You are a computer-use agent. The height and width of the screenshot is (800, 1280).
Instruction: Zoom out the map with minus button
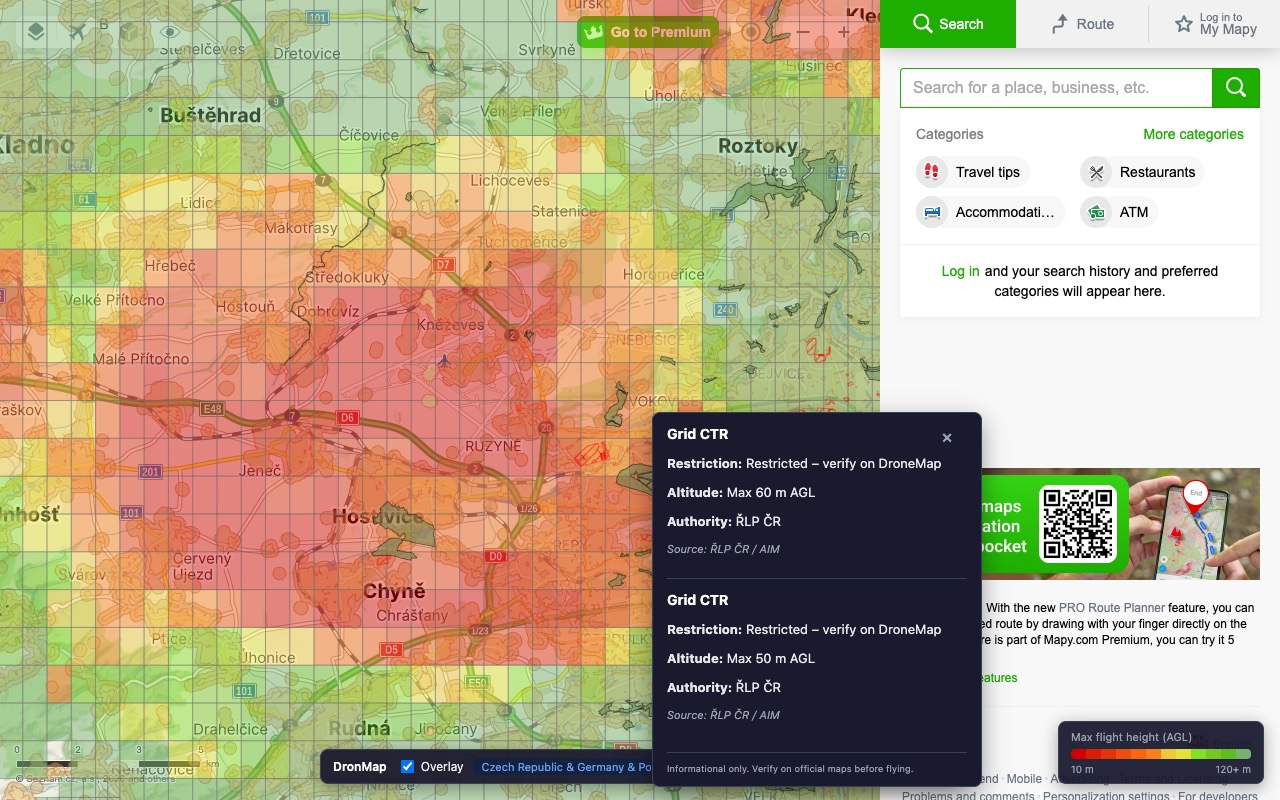tap(803, 32)
